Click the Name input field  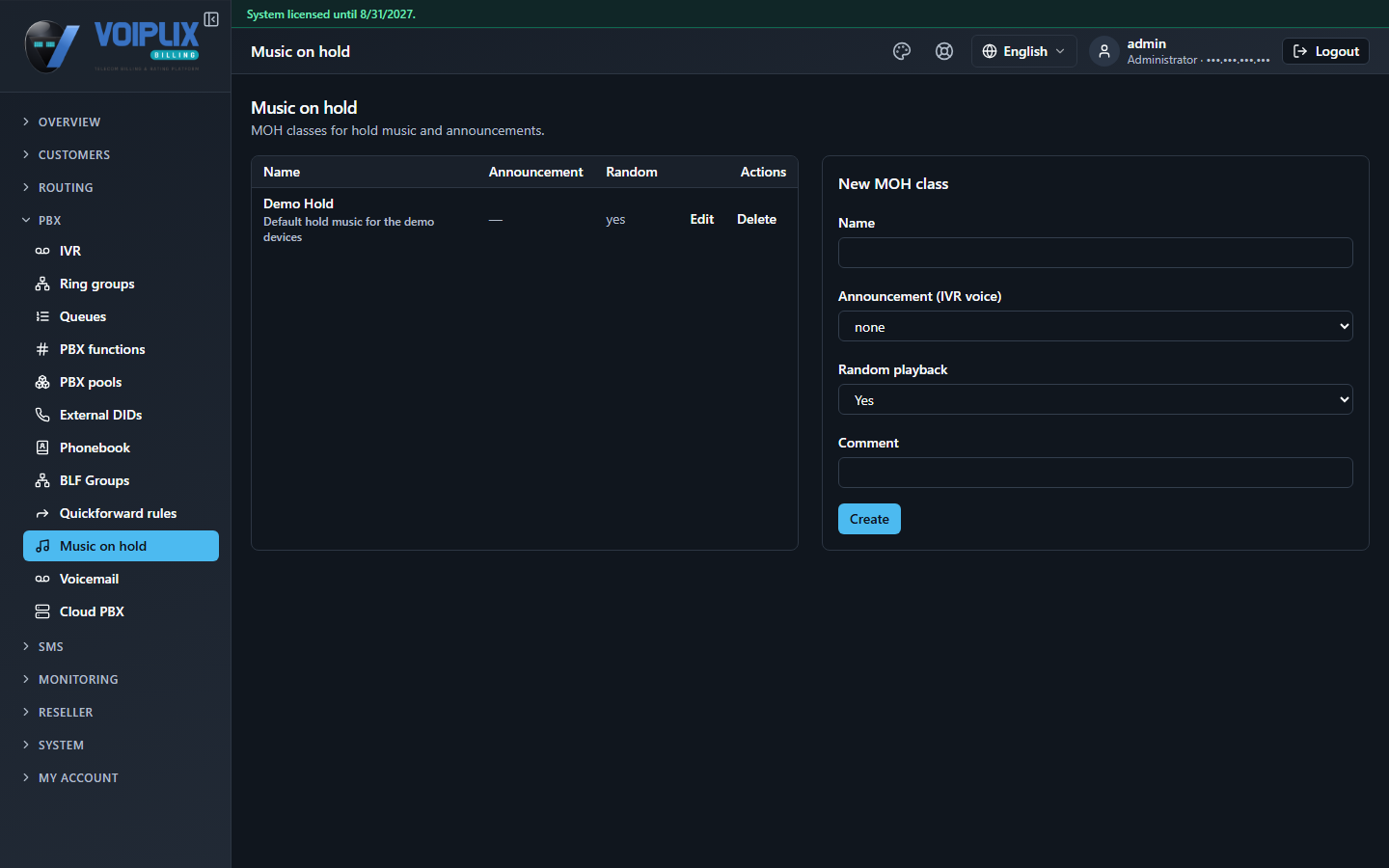tap(1095, 253)
